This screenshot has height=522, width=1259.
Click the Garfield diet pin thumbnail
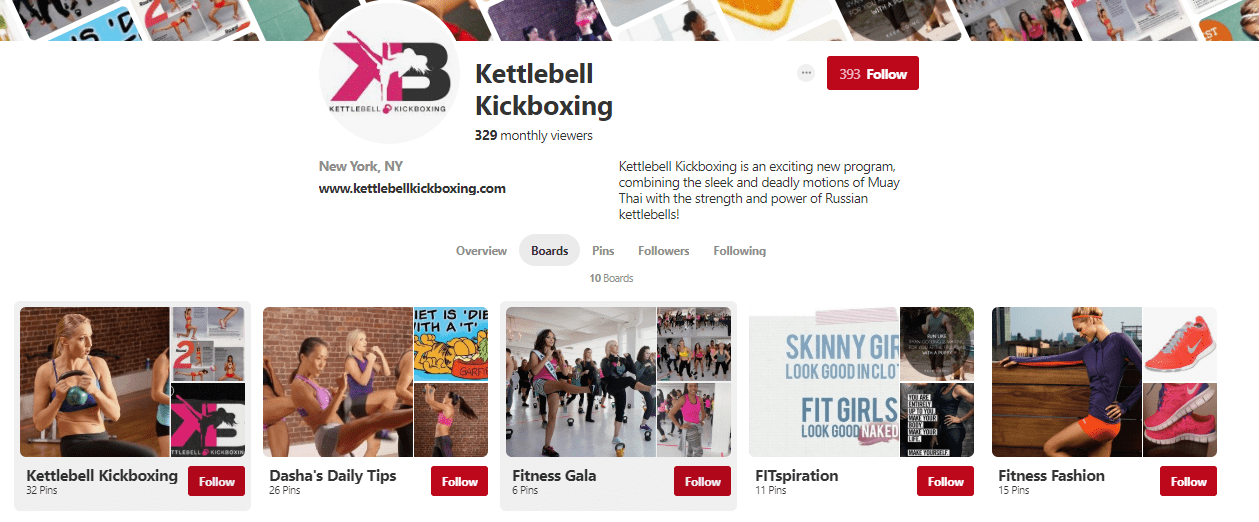[x=451, y=344]
